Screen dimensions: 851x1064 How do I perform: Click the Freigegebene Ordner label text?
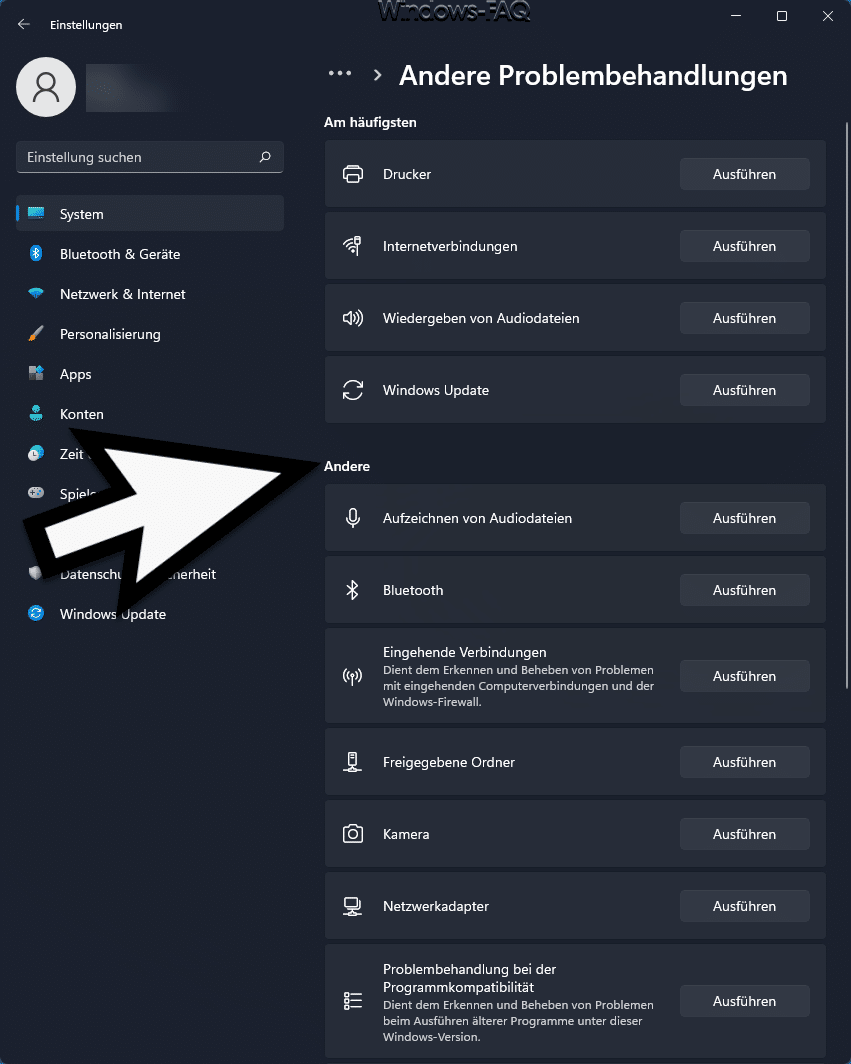[x=449, y=763]
